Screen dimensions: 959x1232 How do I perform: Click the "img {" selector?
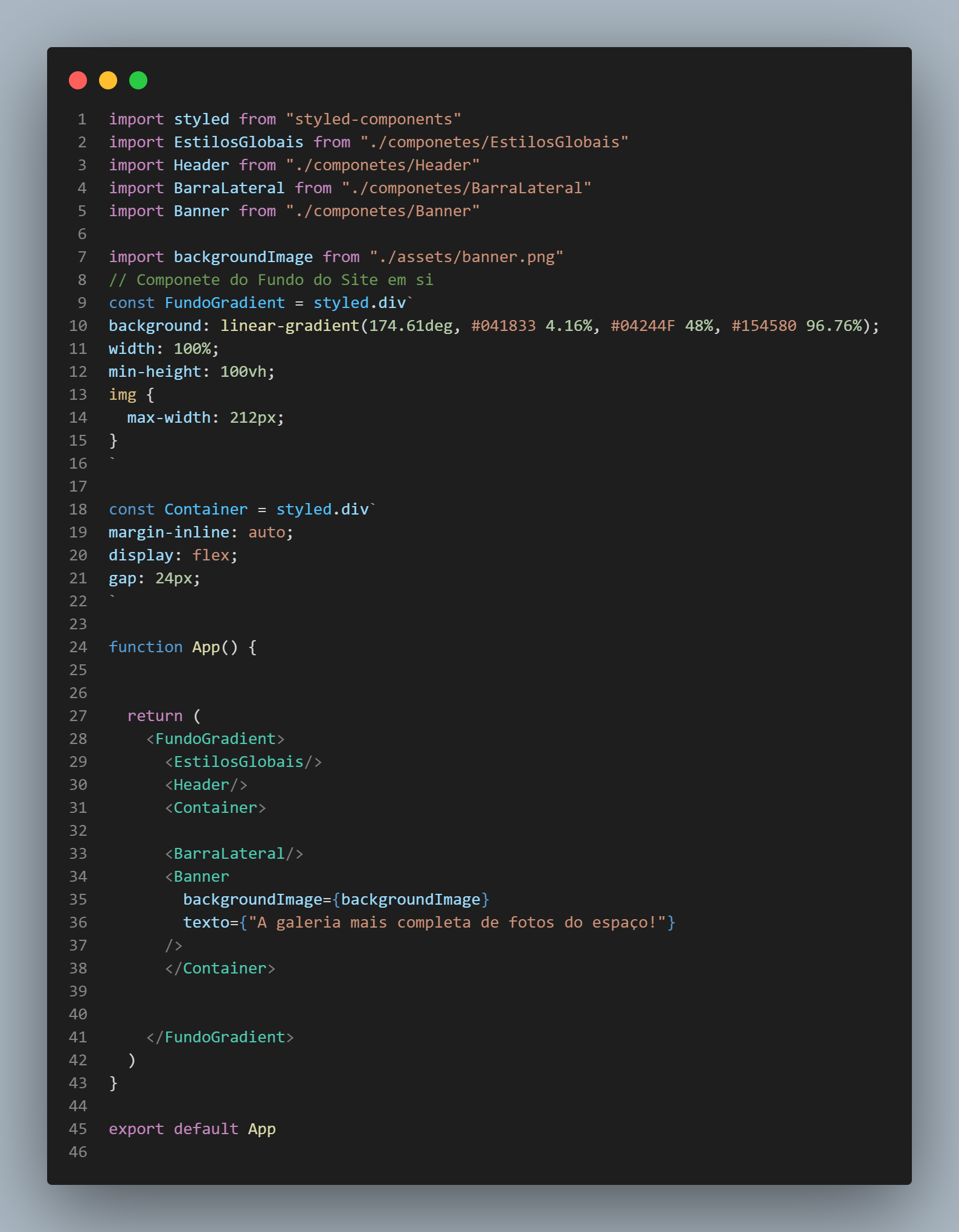pyautogui.click(x=132, y=395)
